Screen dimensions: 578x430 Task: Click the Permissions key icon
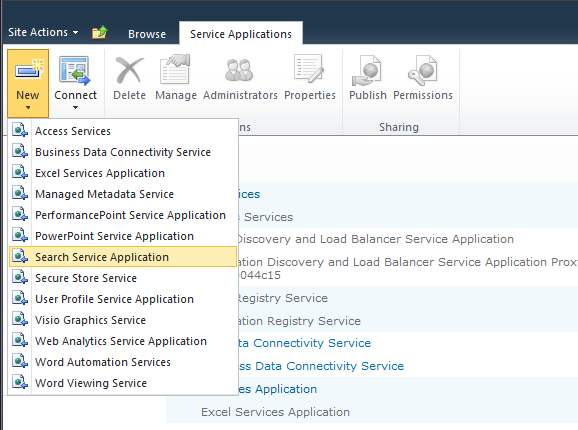422,70
